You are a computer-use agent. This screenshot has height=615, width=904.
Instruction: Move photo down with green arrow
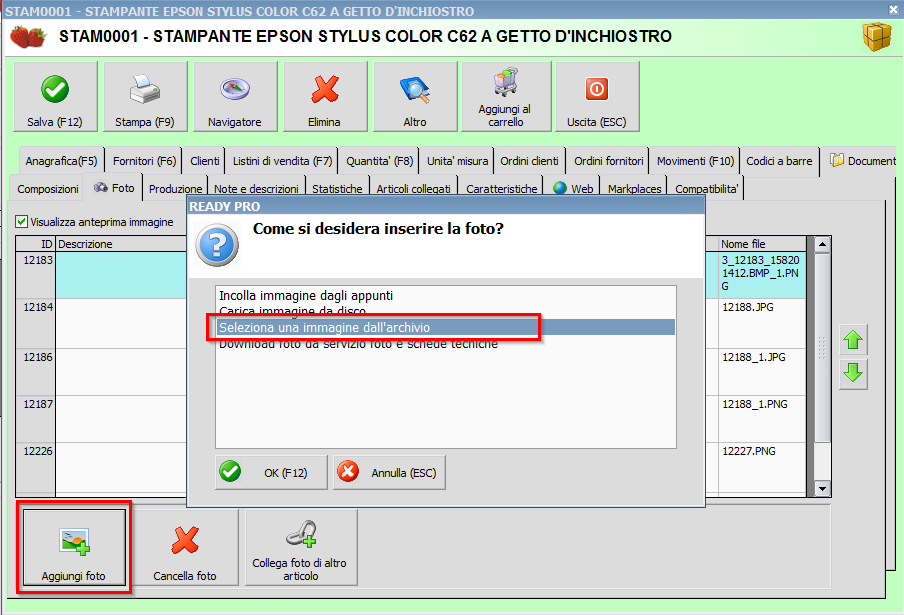(853, 373)
